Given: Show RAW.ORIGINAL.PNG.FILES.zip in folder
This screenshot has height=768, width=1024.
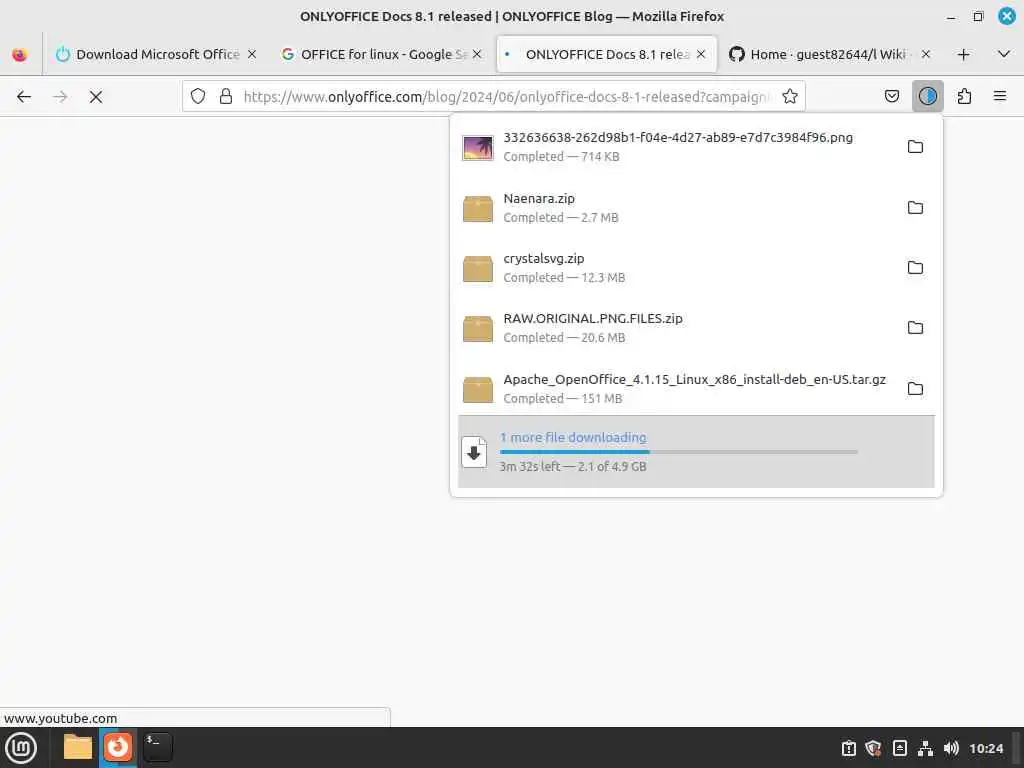Looking at the screenshot, I should point(916,328).
